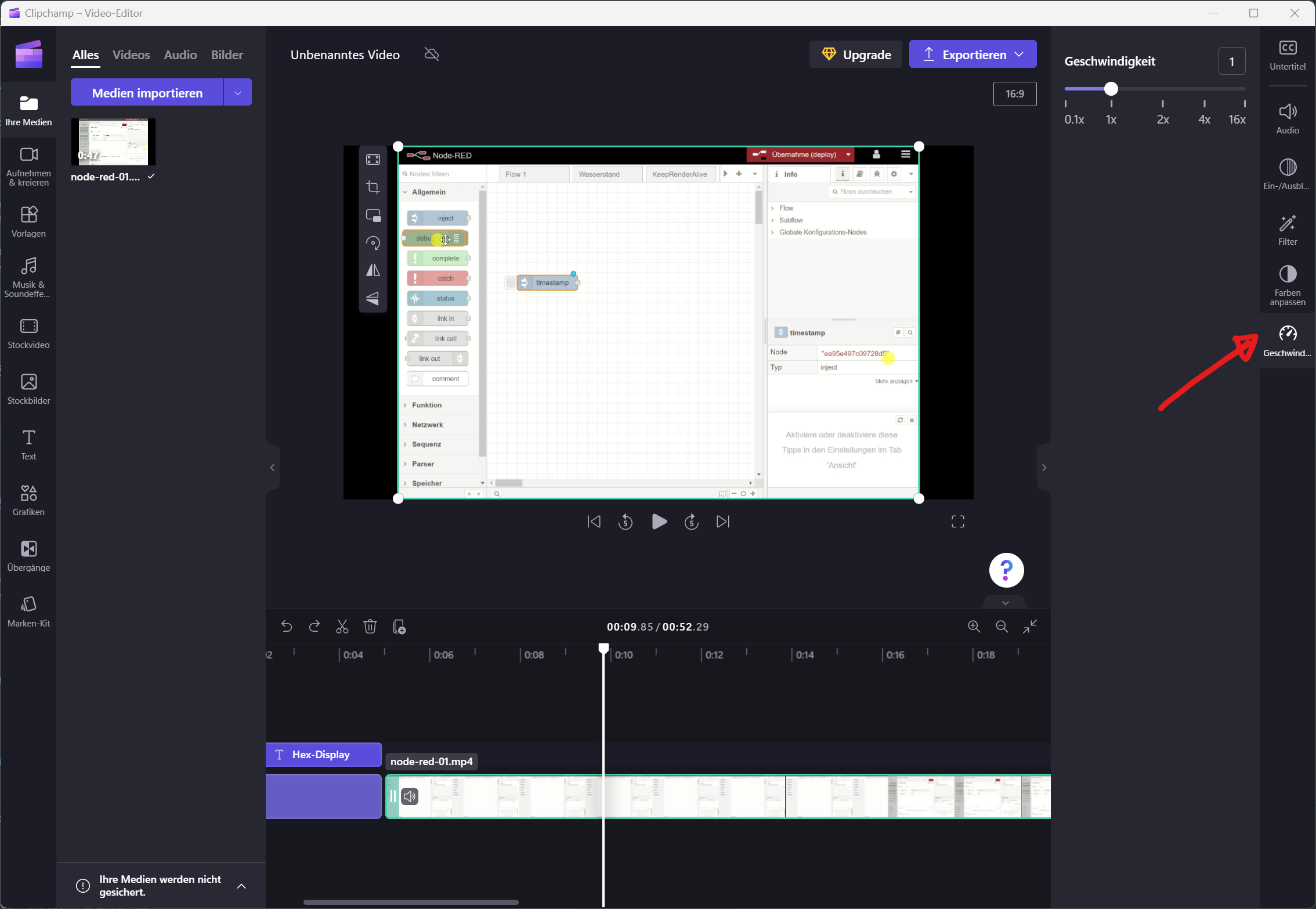Expand the media backup warning
This screenshot has height=909, width=1316.
point(241,886)
